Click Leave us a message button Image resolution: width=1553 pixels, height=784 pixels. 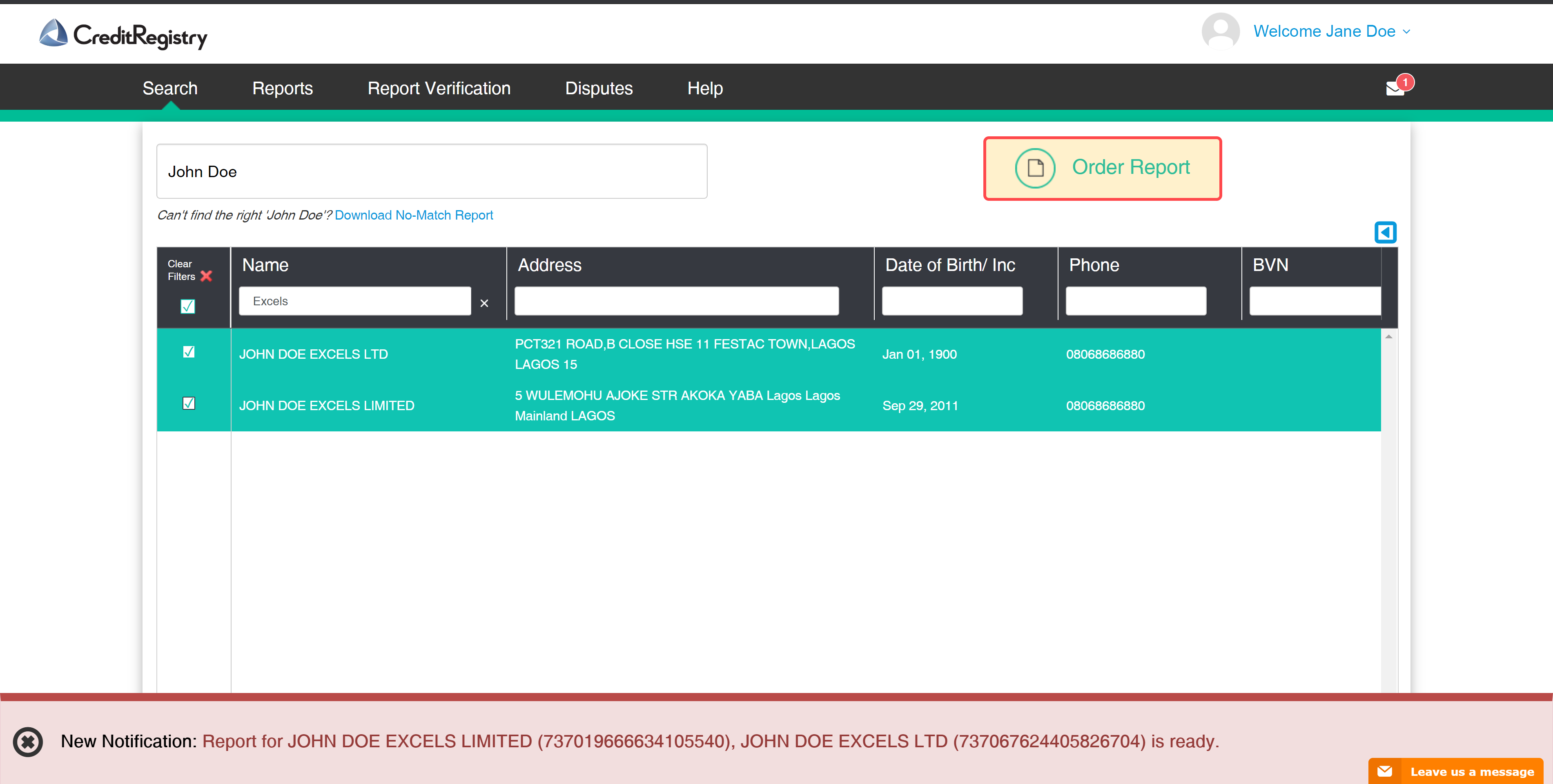1456,771
